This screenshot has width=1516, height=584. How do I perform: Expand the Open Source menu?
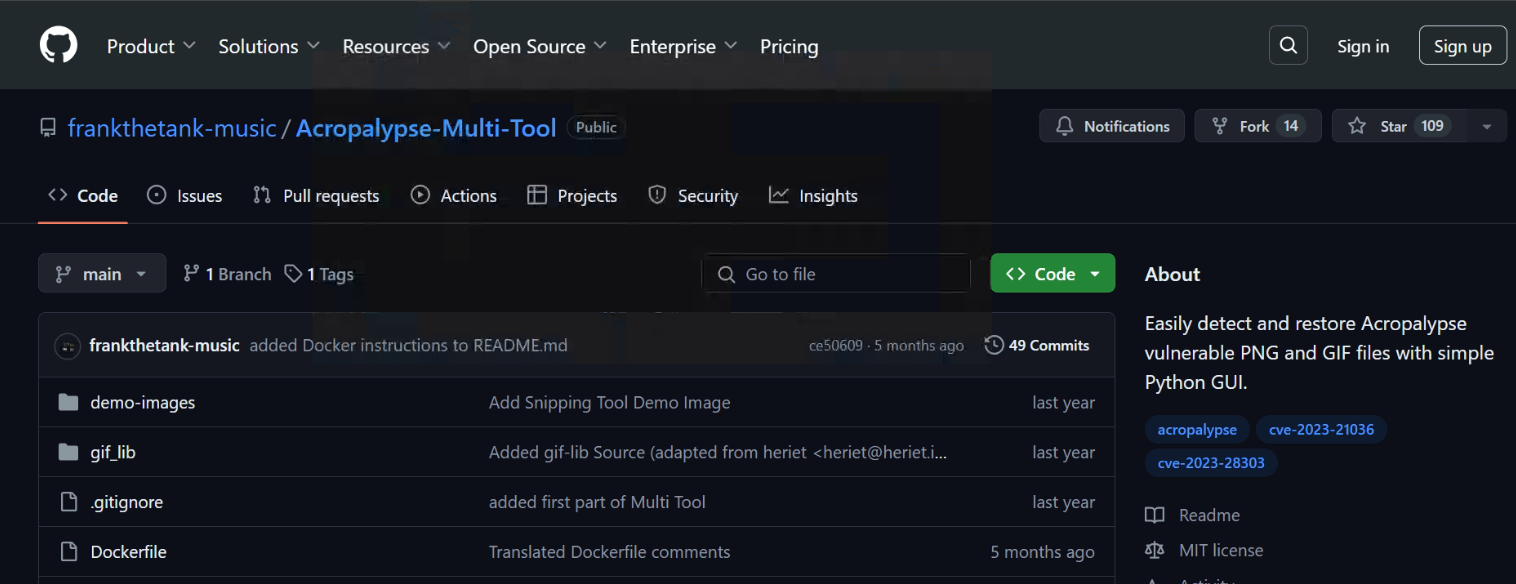pyautogui.click(x=540, y=46)
